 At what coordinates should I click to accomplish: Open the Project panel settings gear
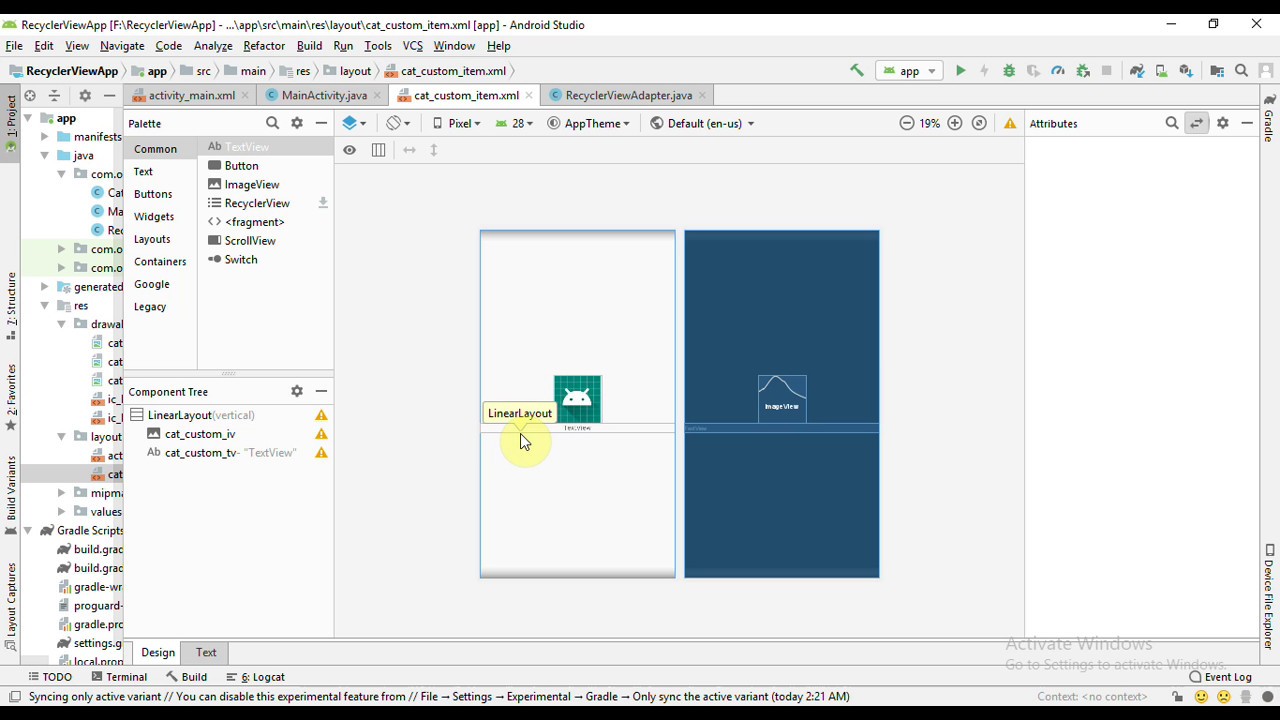[85, 95]
